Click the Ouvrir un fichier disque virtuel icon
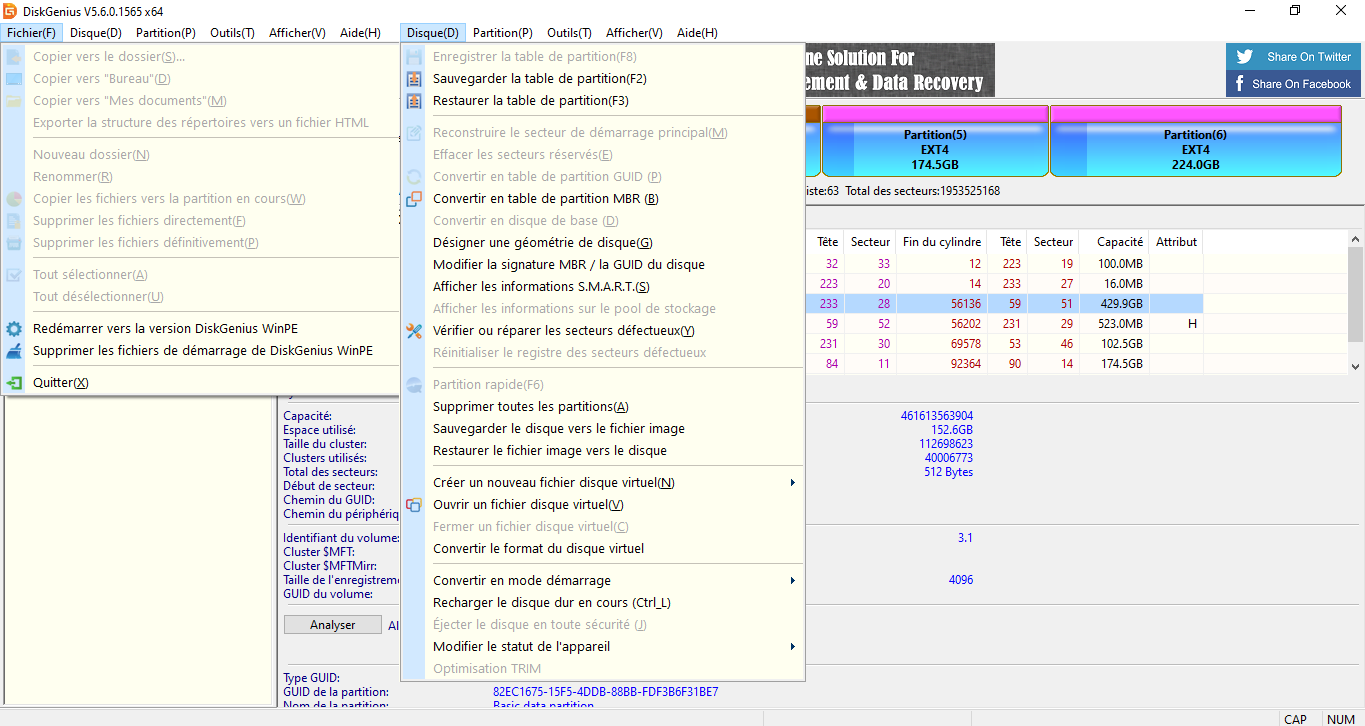This screenshot has width=1365, height=726. 414,505
